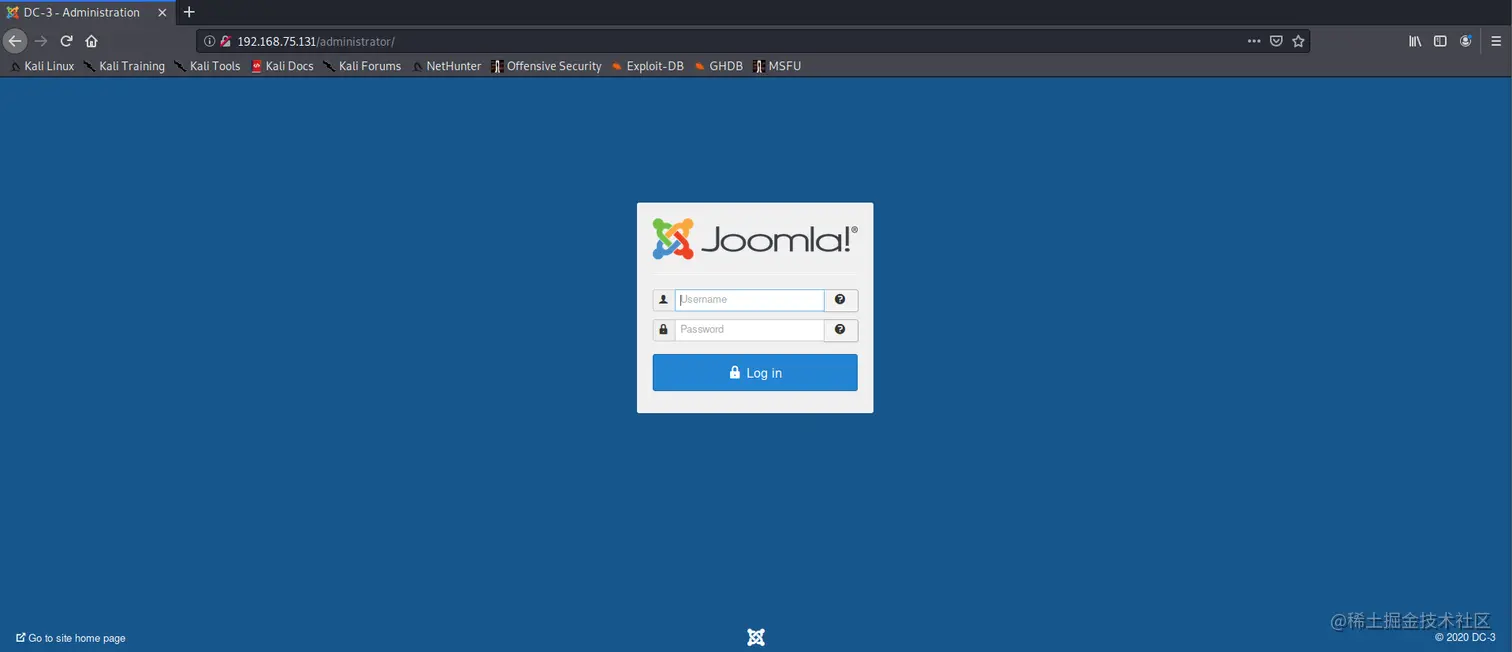
Task: Open the GHDB bookmark
Action: click(718, 66)
